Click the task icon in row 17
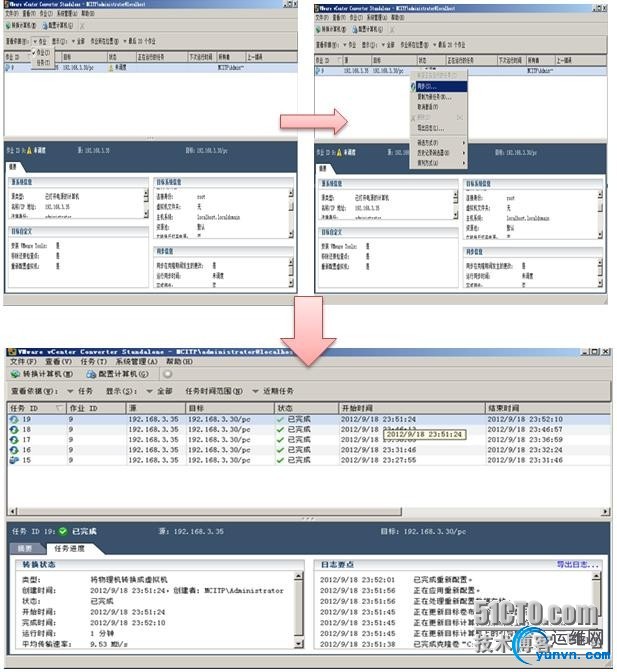This screenshot has height=672, width=617. click(x=14, y=440)
